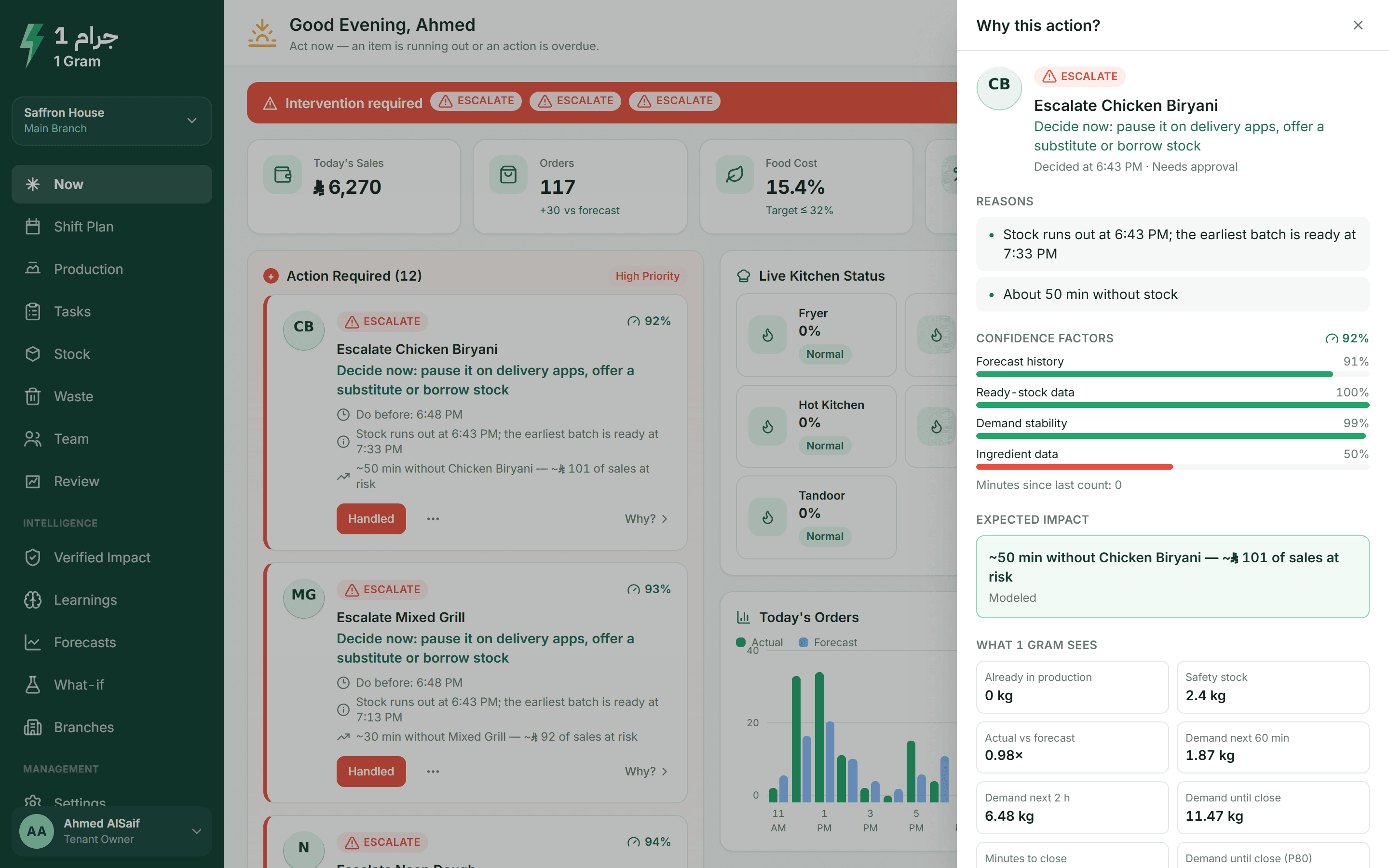Open the Now page in sidebar

pos(111,184)
